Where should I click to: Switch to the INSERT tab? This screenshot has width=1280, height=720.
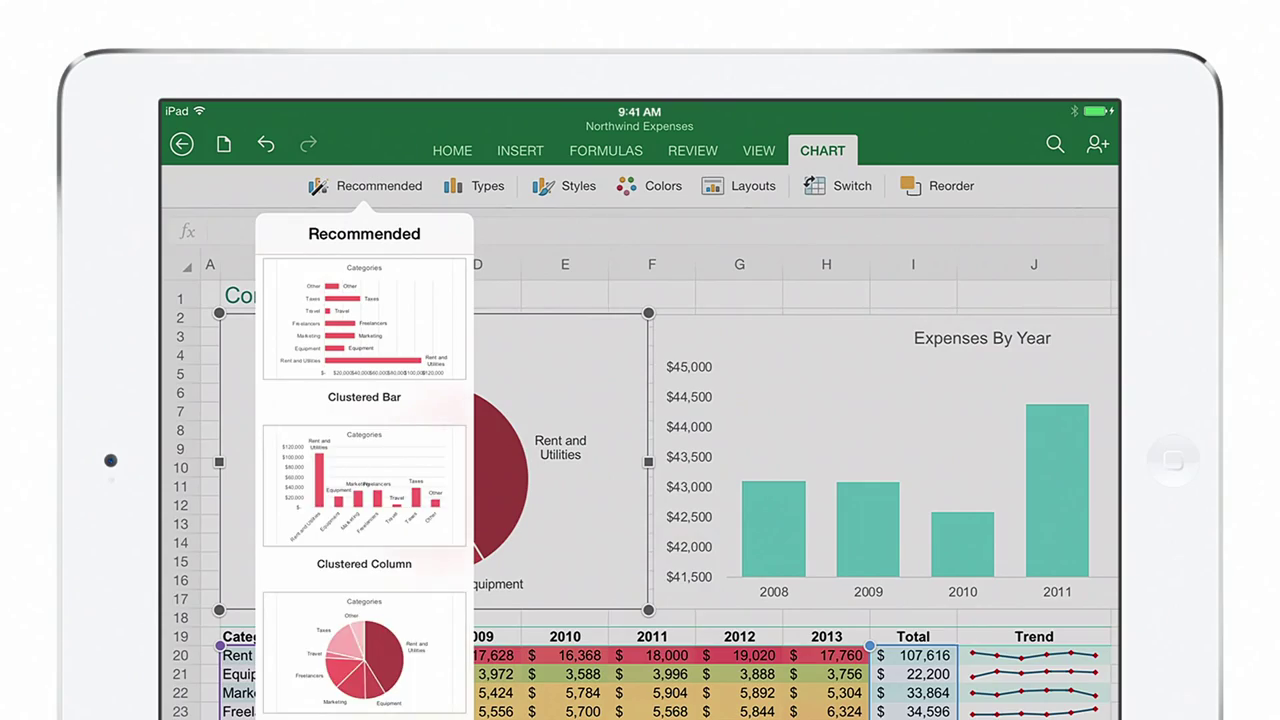click(x=520, y=151)
